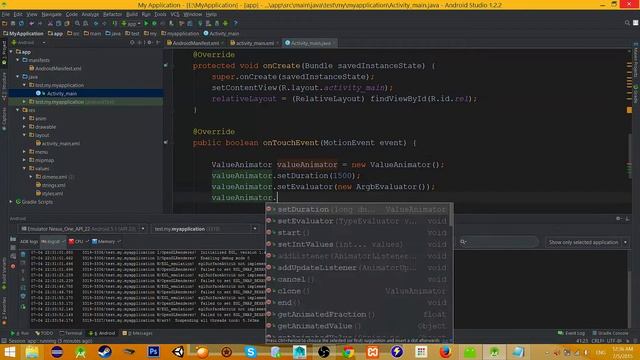This screenshot has width=640, height=360.
Task: Click the Find magnifier toolbar icon
Action: click(77, 24)
